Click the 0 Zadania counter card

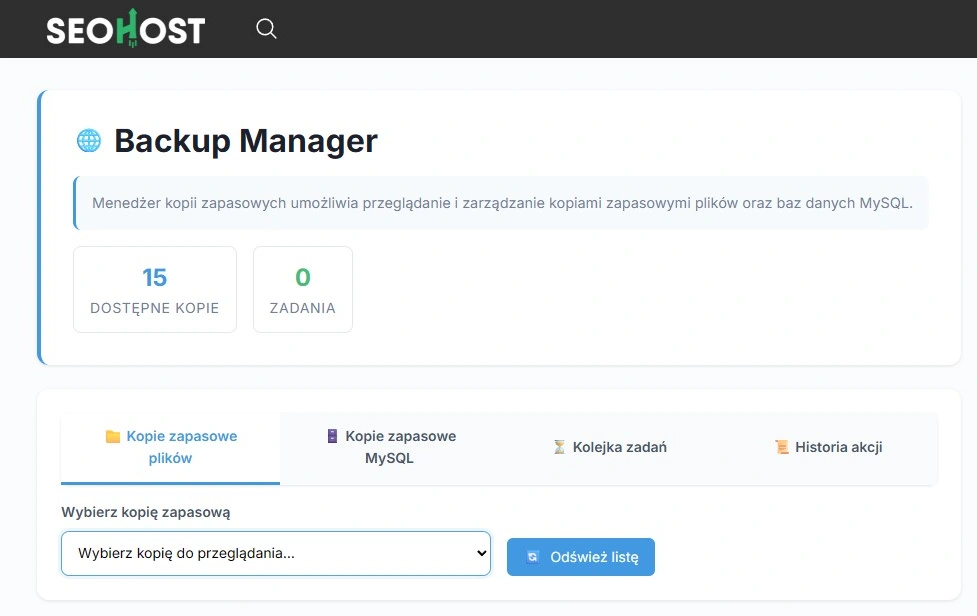(x=302, y=288)
